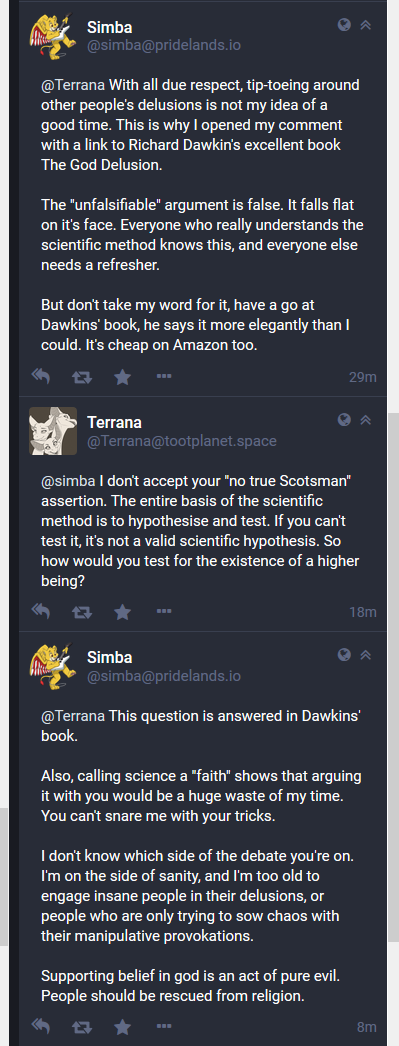Boost Terrana's 18m post
399x1046 pixels.
(x=82, y=612)
